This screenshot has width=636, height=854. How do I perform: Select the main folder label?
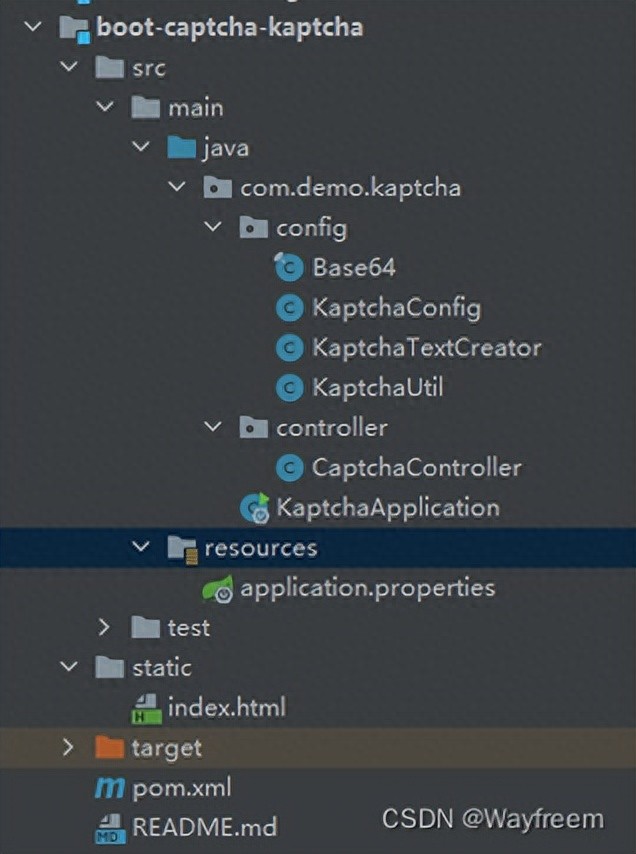[195, 108]
